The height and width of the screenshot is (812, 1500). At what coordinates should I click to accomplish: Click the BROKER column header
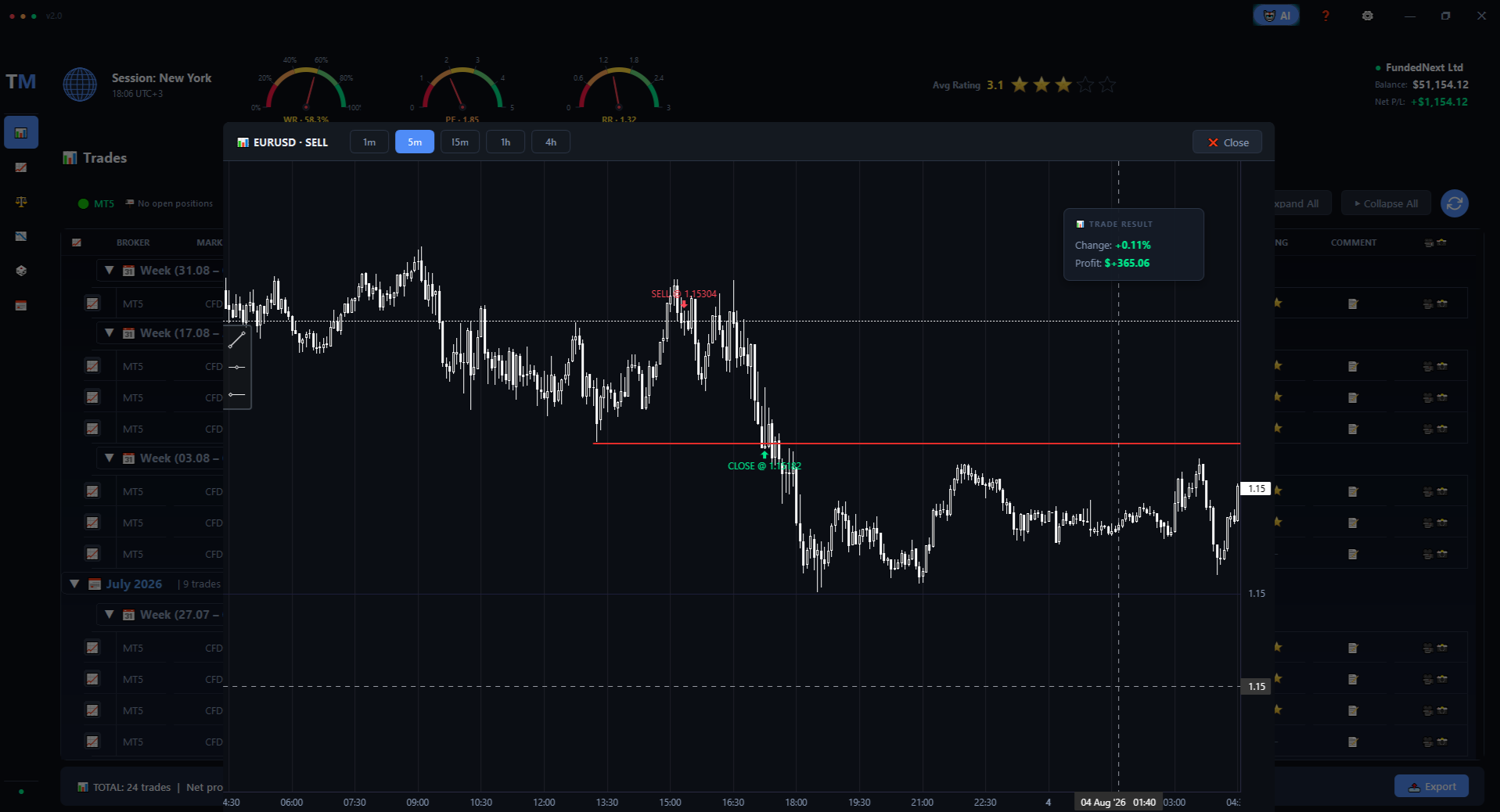(x=133, y=243)
